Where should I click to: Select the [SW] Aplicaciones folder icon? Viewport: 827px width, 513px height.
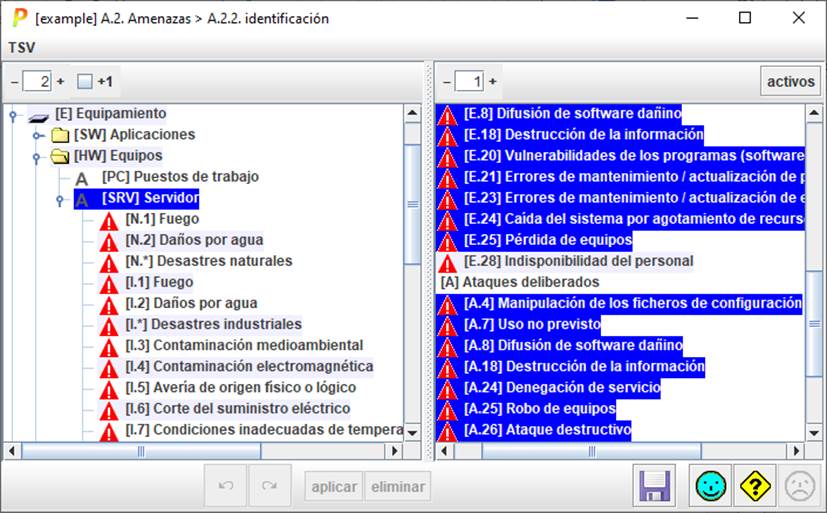point(60,135)
